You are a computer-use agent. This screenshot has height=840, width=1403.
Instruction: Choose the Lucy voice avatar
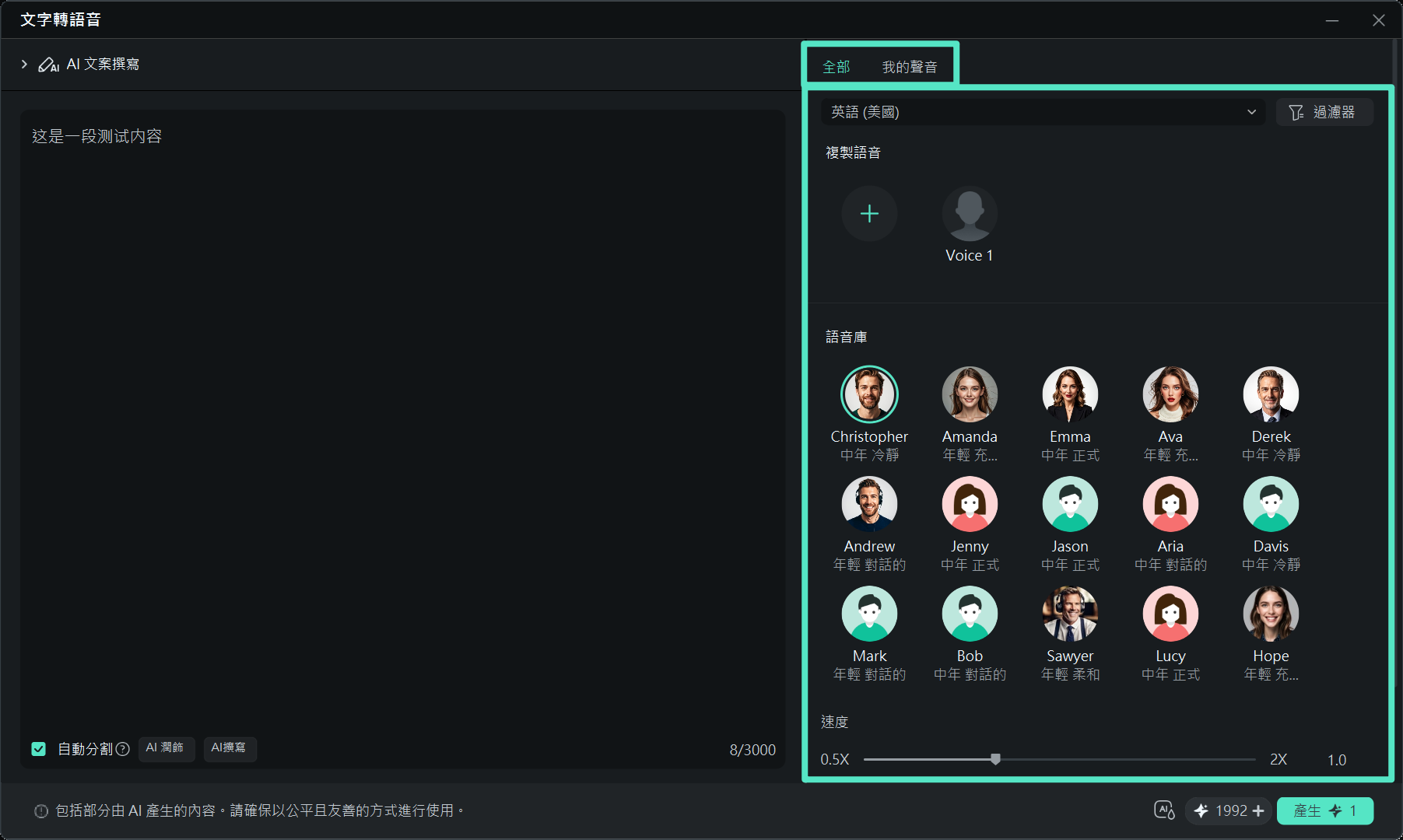1170,614
